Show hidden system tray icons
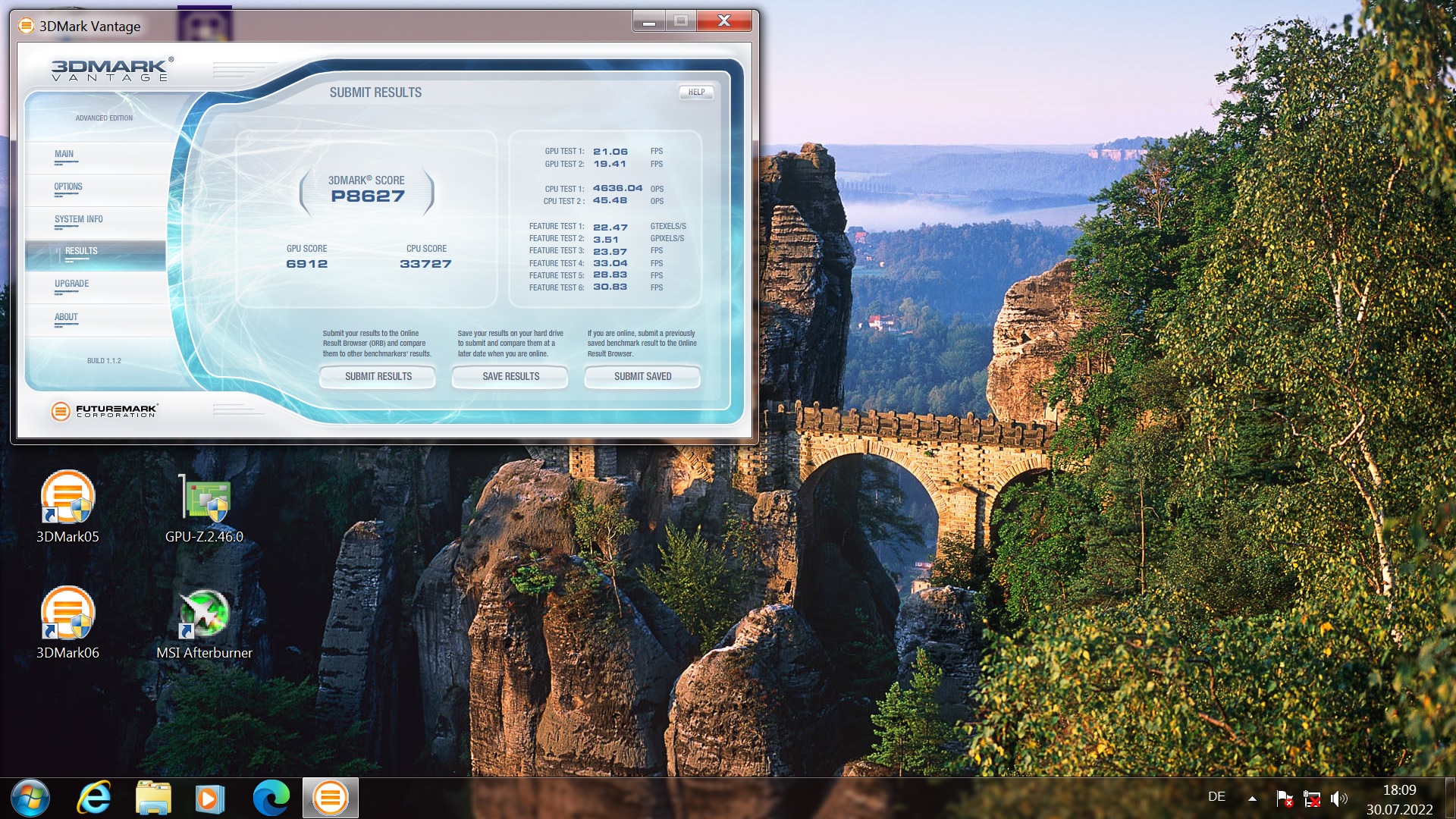Image resolution: width=1456 pixels, height=819 pixels. coord(1252,798)
